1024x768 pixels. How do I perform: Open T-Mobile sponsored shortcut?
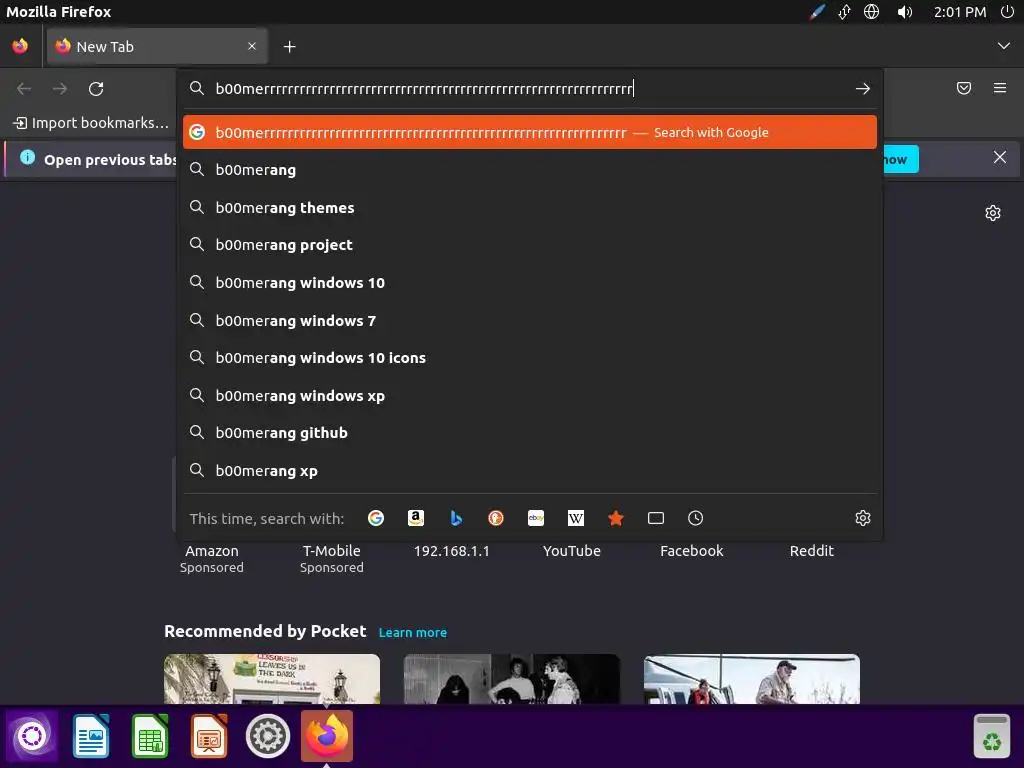point(332,558)
